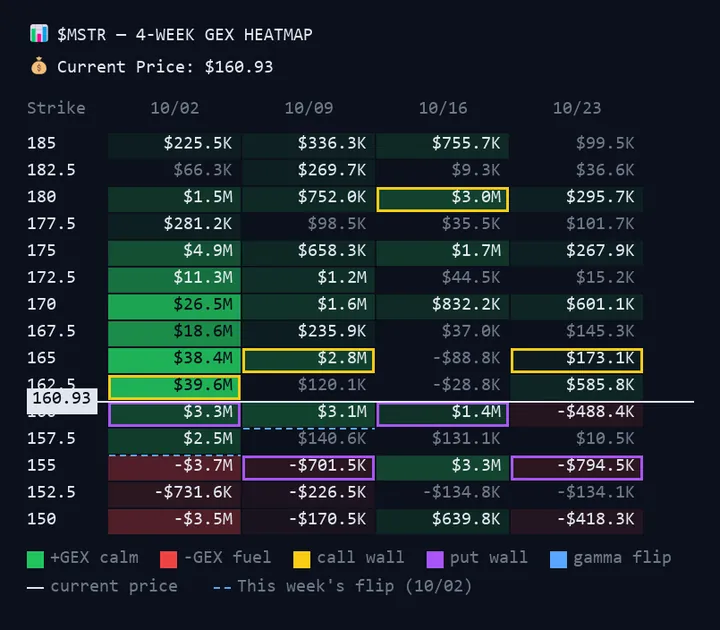Select the 10/16 column header
720x630 pixels.
pyautogui.click(x=443, y=108)
